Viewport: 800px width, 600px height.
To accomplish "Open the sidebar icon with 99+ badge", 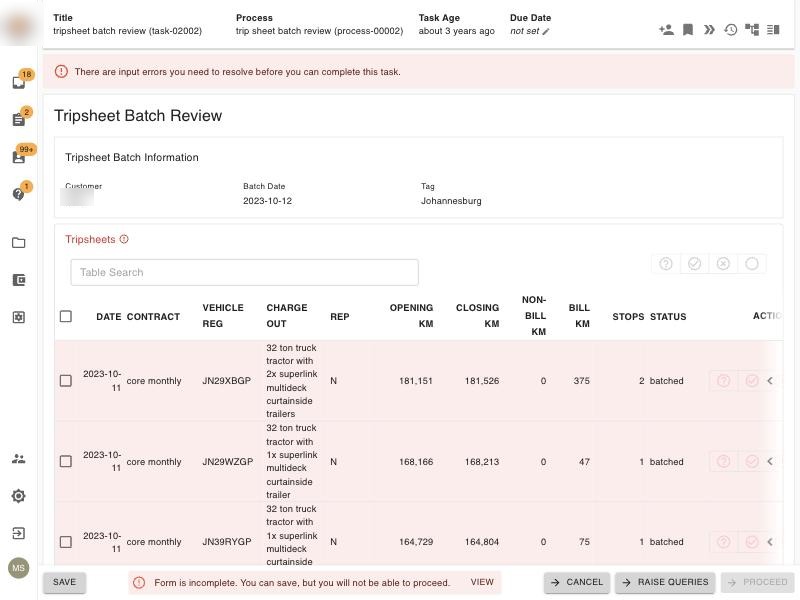I will pyautogui.click(x=19, y=157).
